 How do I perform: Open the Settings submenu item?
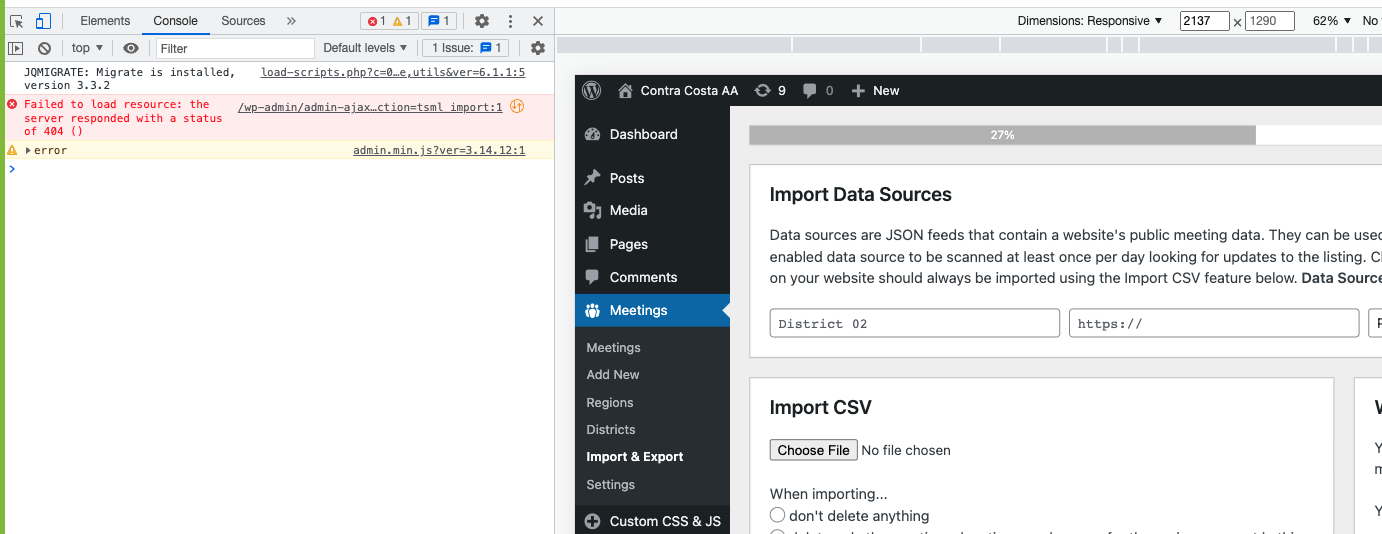tap(611, 485)
